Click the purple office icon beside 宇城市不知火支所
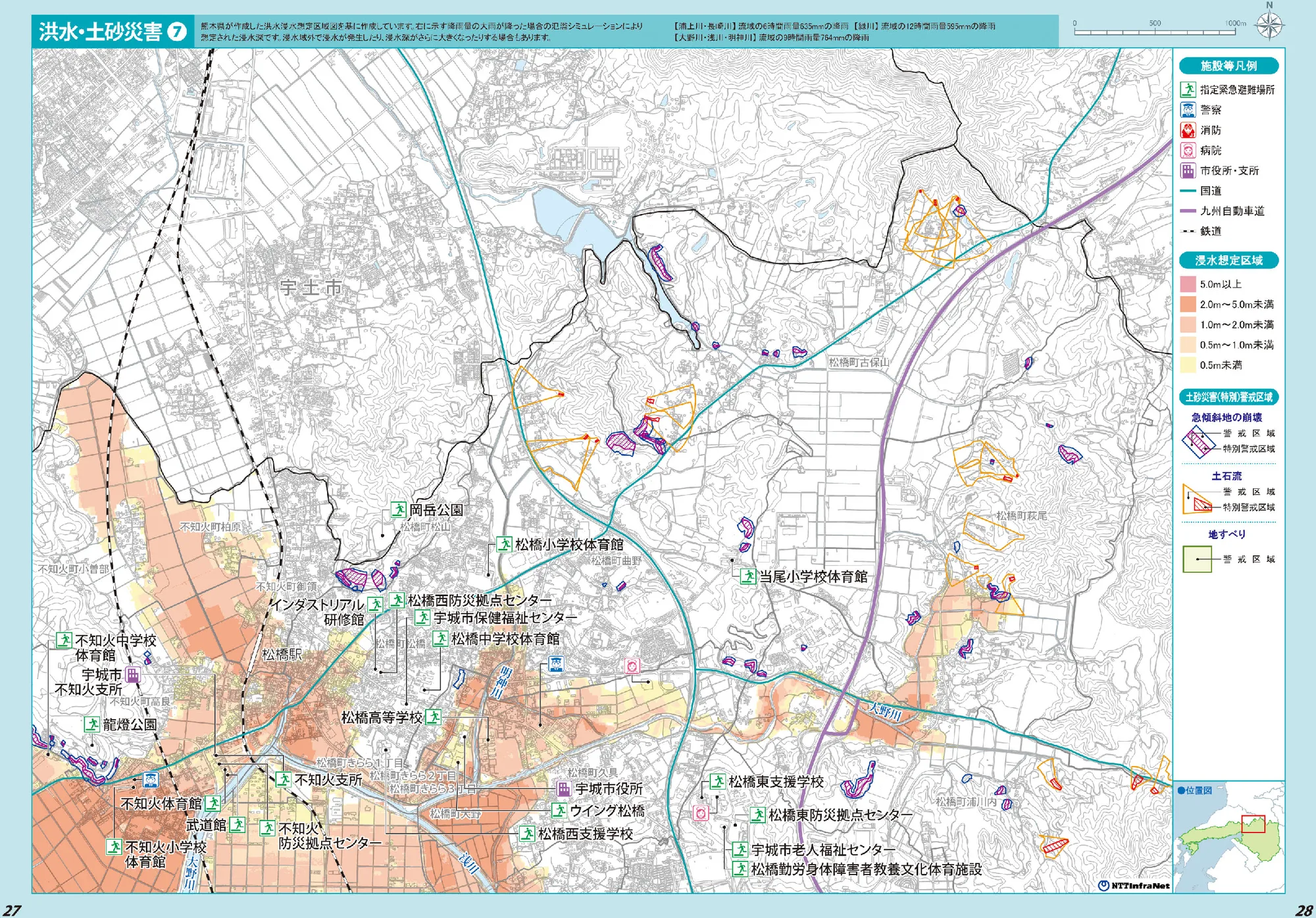This screenshot has height=918, width=1316. point(133,675)
